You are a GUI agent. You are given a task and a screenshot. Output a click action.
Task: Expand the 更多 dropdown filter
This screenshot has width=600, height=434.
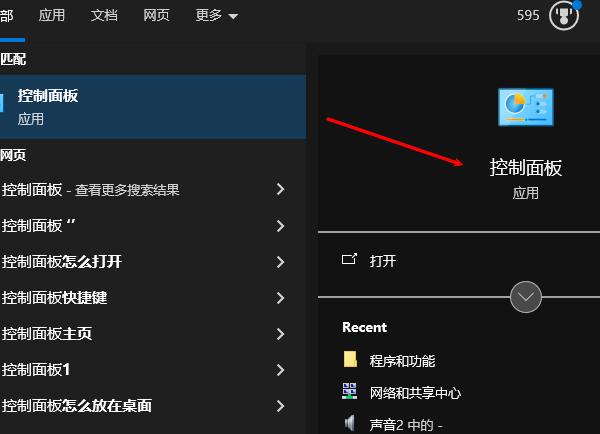point(217,15)
